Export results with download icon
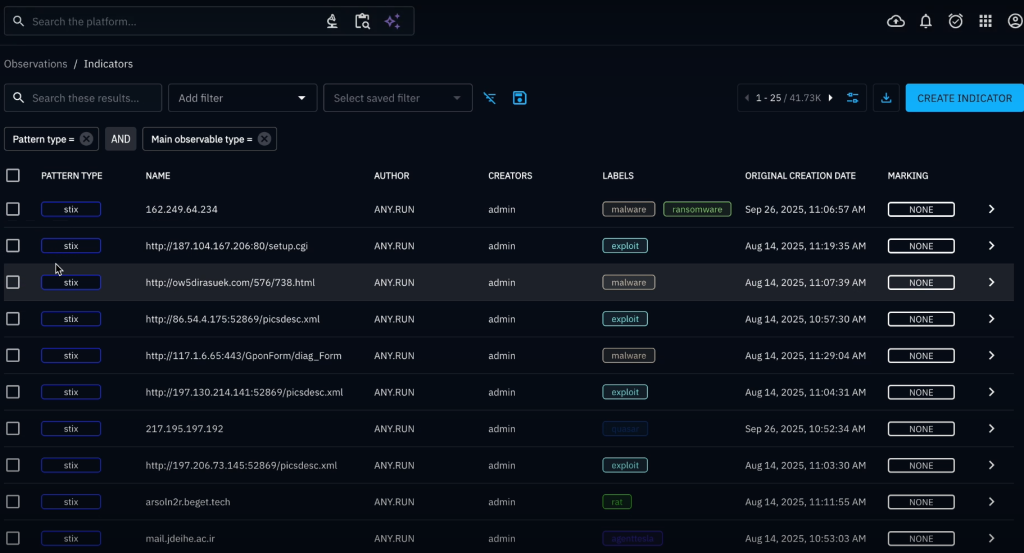Image resolution: width=1024 pixels, height=553 pixels. tap(886, 98)
